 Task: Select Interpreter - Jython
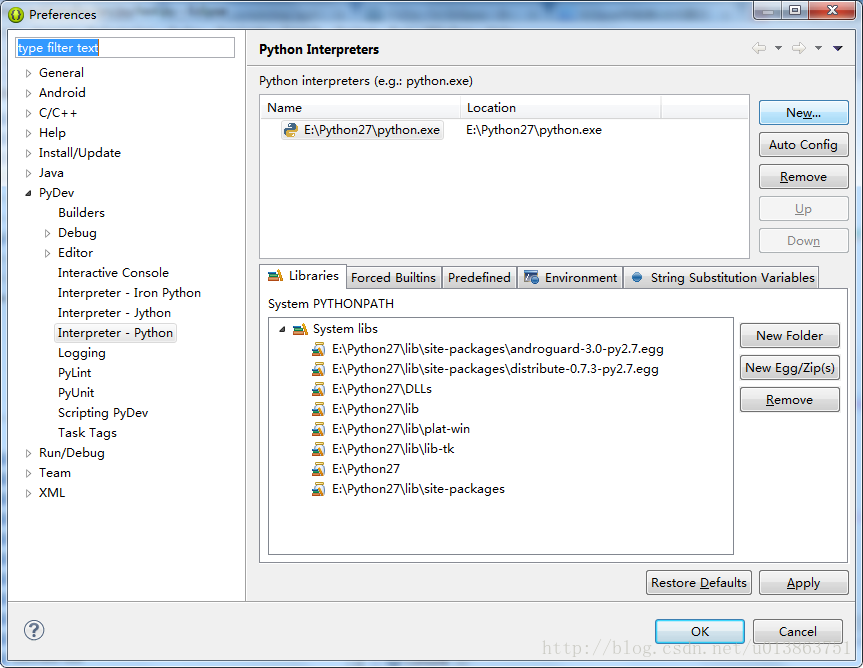(114, 313)
